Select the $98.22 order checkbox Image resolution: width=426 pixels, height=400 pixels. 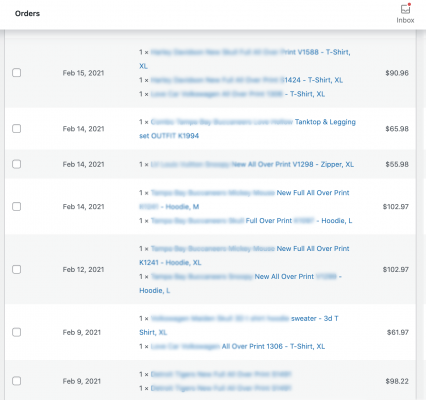(17, 381)
